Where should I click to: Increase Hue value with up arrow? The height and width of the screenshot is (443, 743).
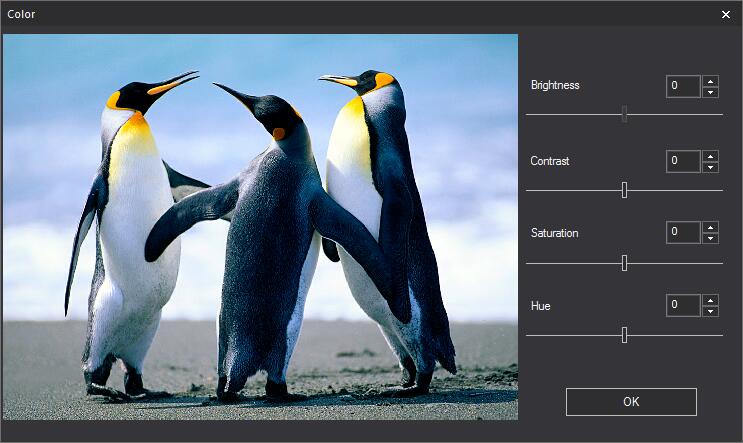(x=710, y=299)
